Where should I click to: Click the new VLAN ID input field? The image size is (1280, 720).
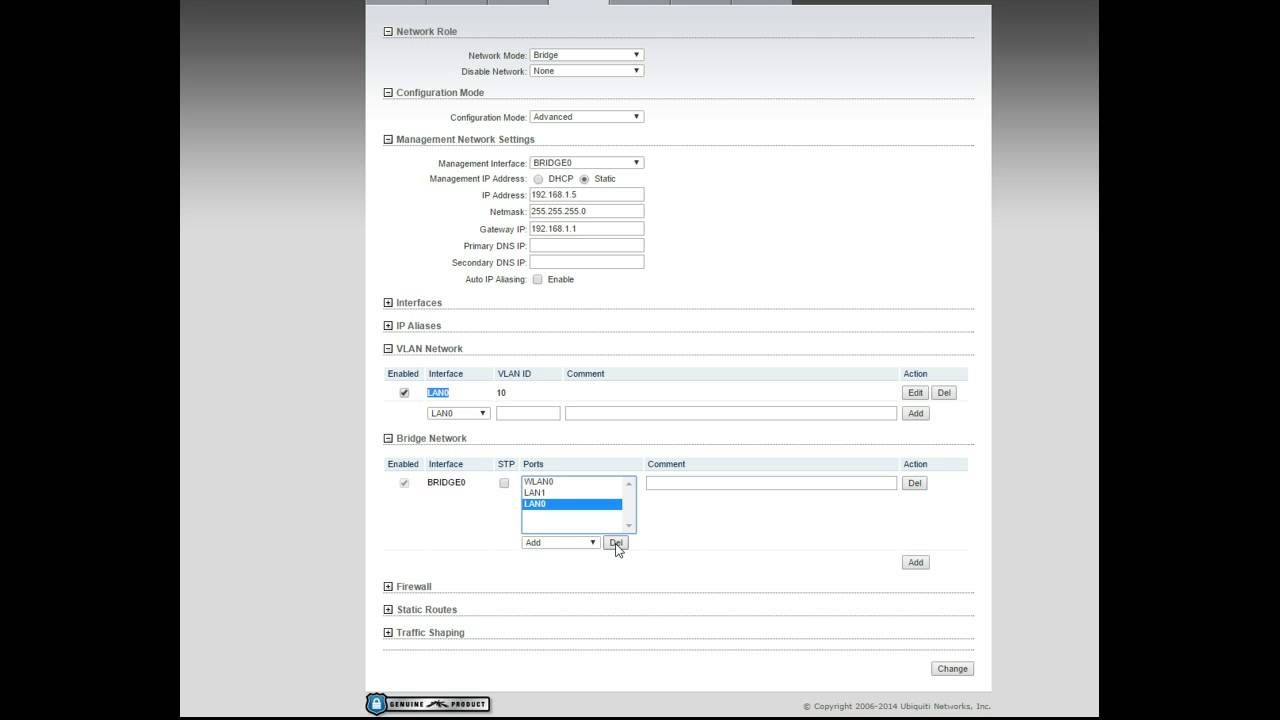point(528,413)
